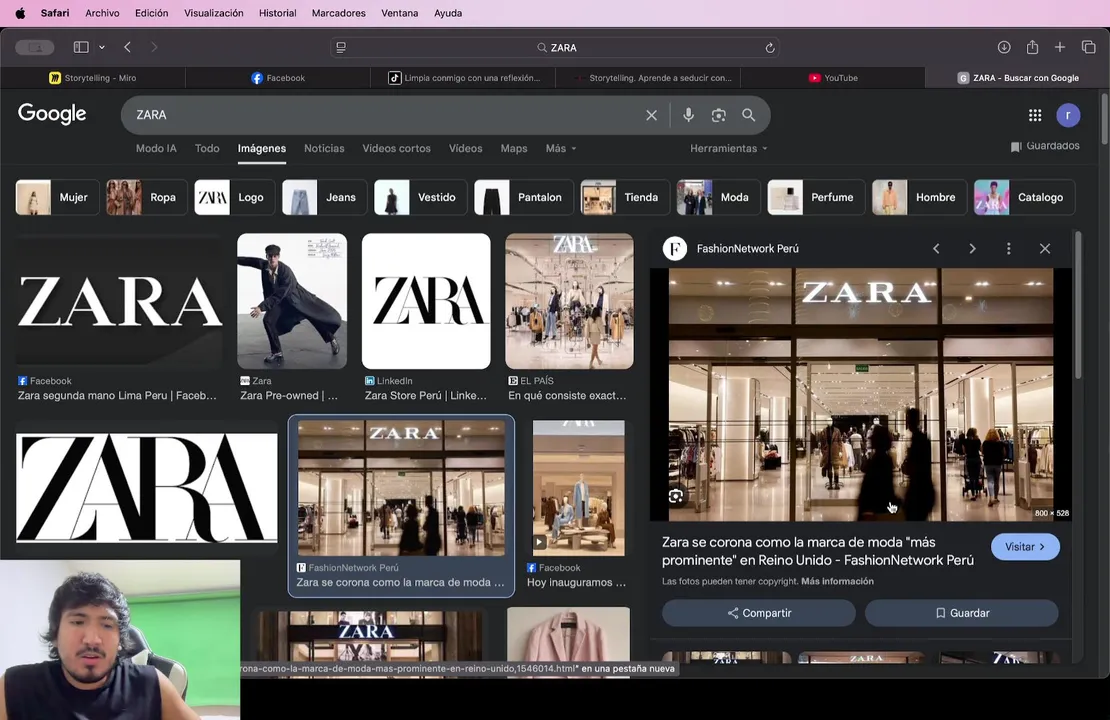Show previous image in preview panel
The width and height of the screenshot is (1110, 720).
pos(936,248)
